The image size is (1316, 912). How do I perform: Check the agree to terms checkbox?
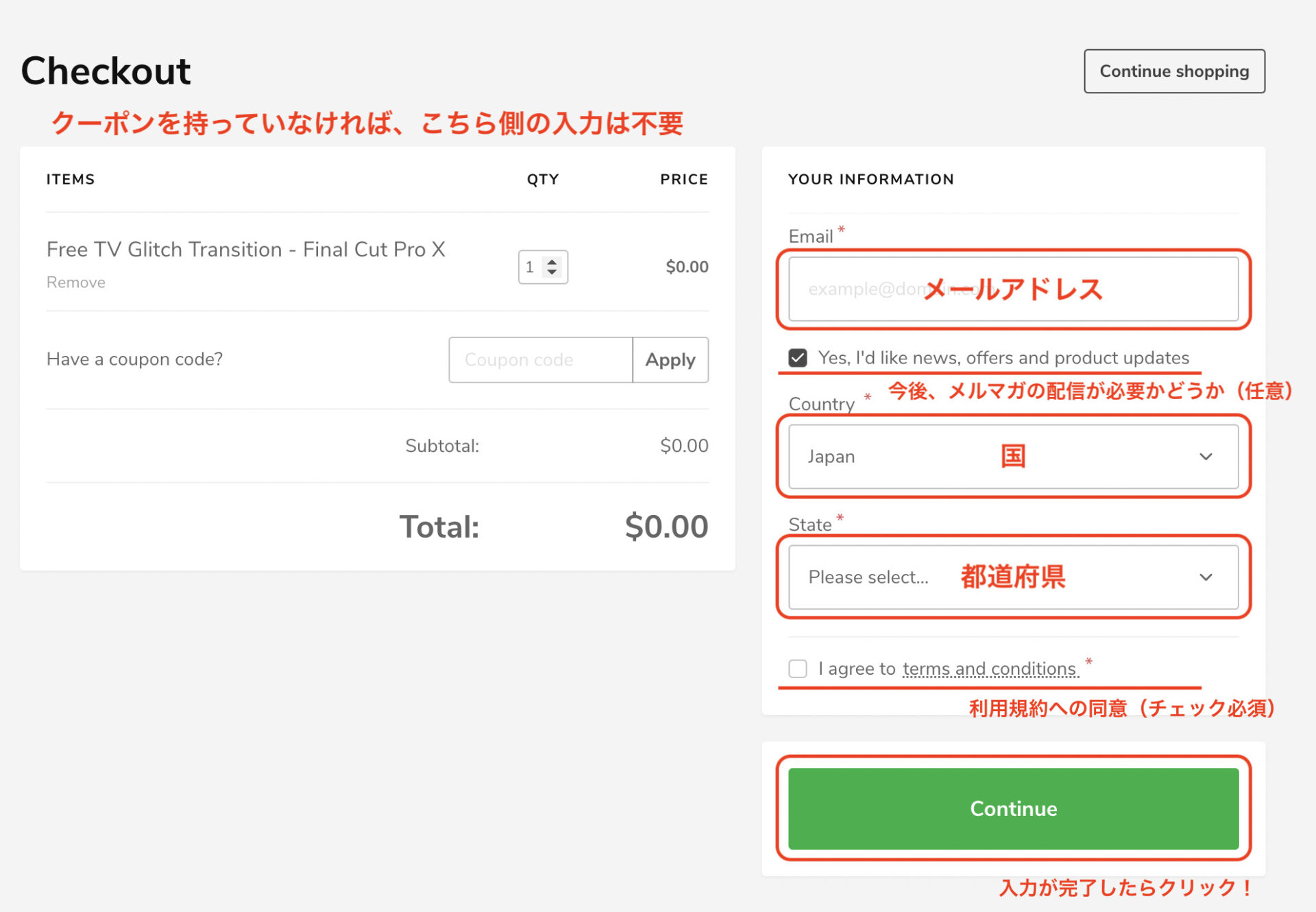798,669
